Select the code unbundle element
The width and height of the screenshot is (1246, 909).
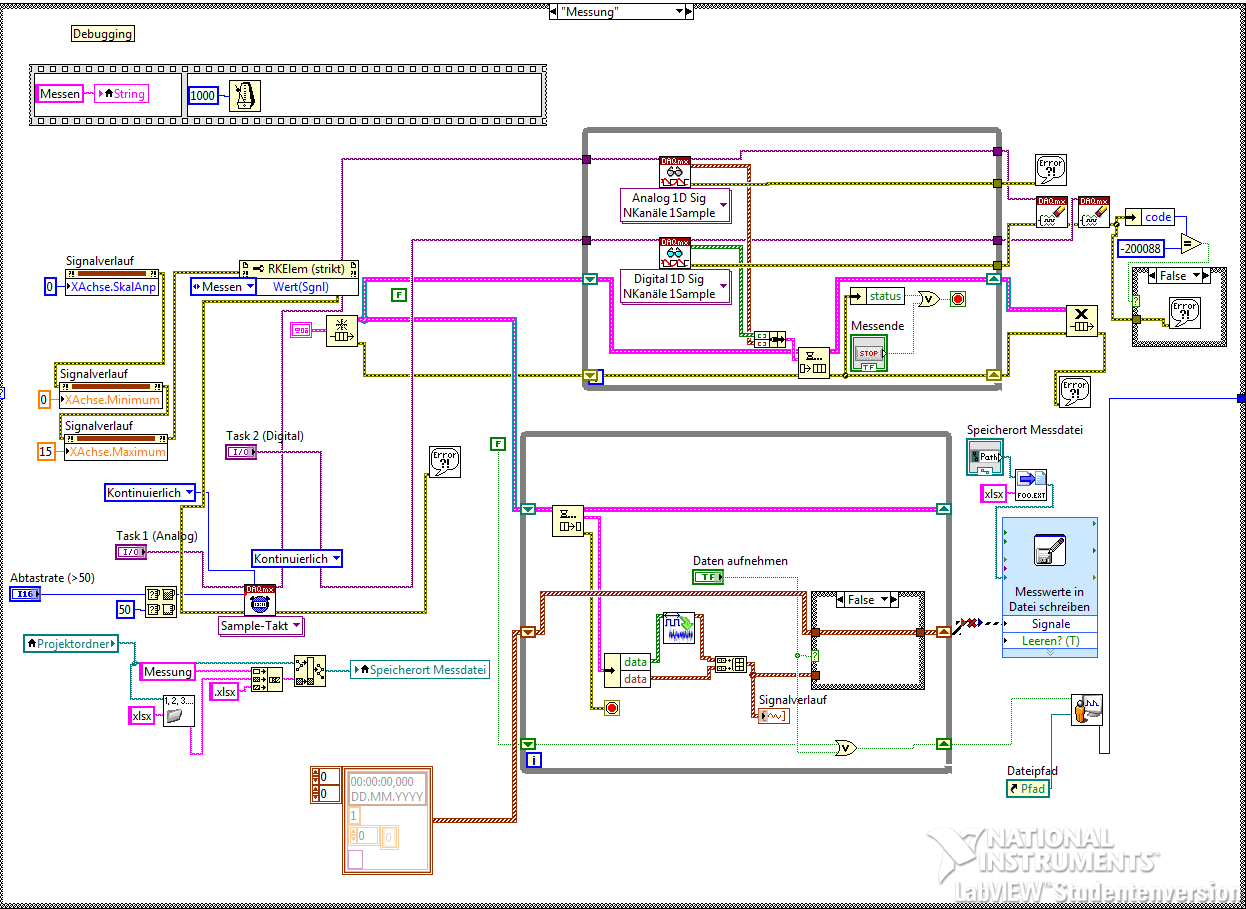pyautogui.click(x=1149, y=217)
